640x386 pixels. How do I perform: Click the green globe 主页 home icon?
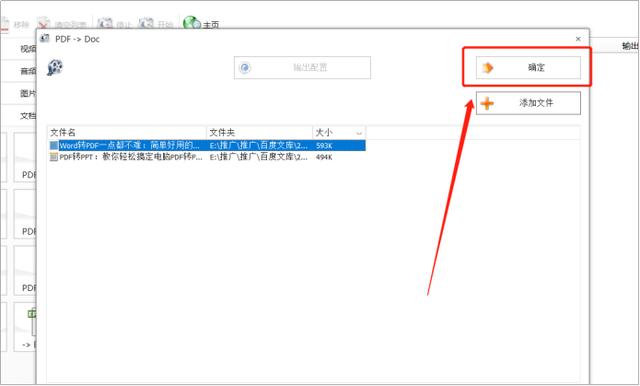click(191, 23)
